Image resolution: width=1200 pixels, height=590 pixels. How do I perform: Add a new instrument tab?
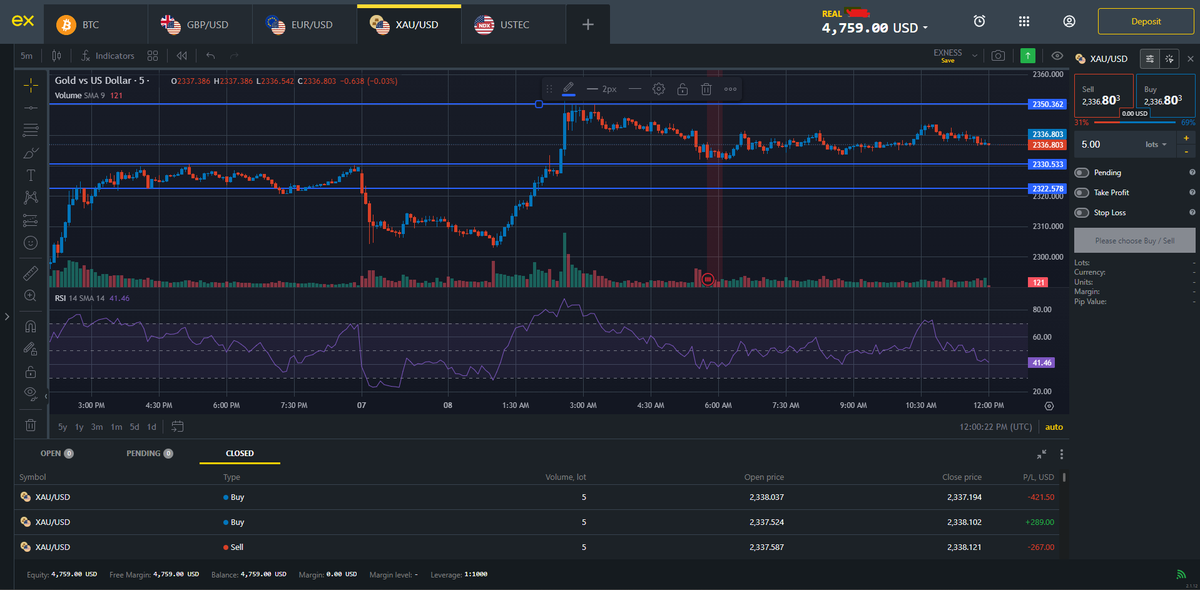[x=588, y=24]
